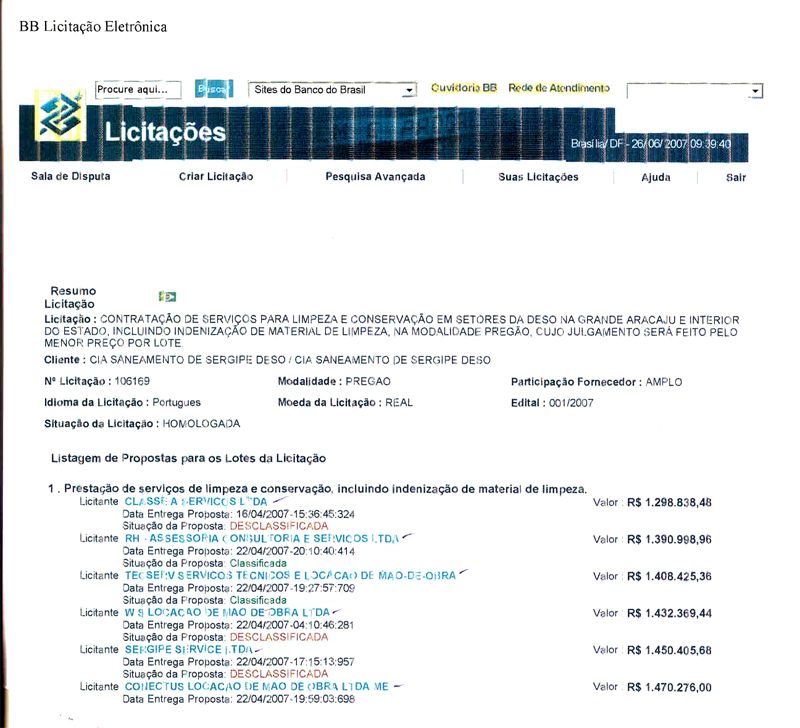Screen dimensions: 800x728
Task: Open the Rede de Atendimento link
Action: (559, 88)
